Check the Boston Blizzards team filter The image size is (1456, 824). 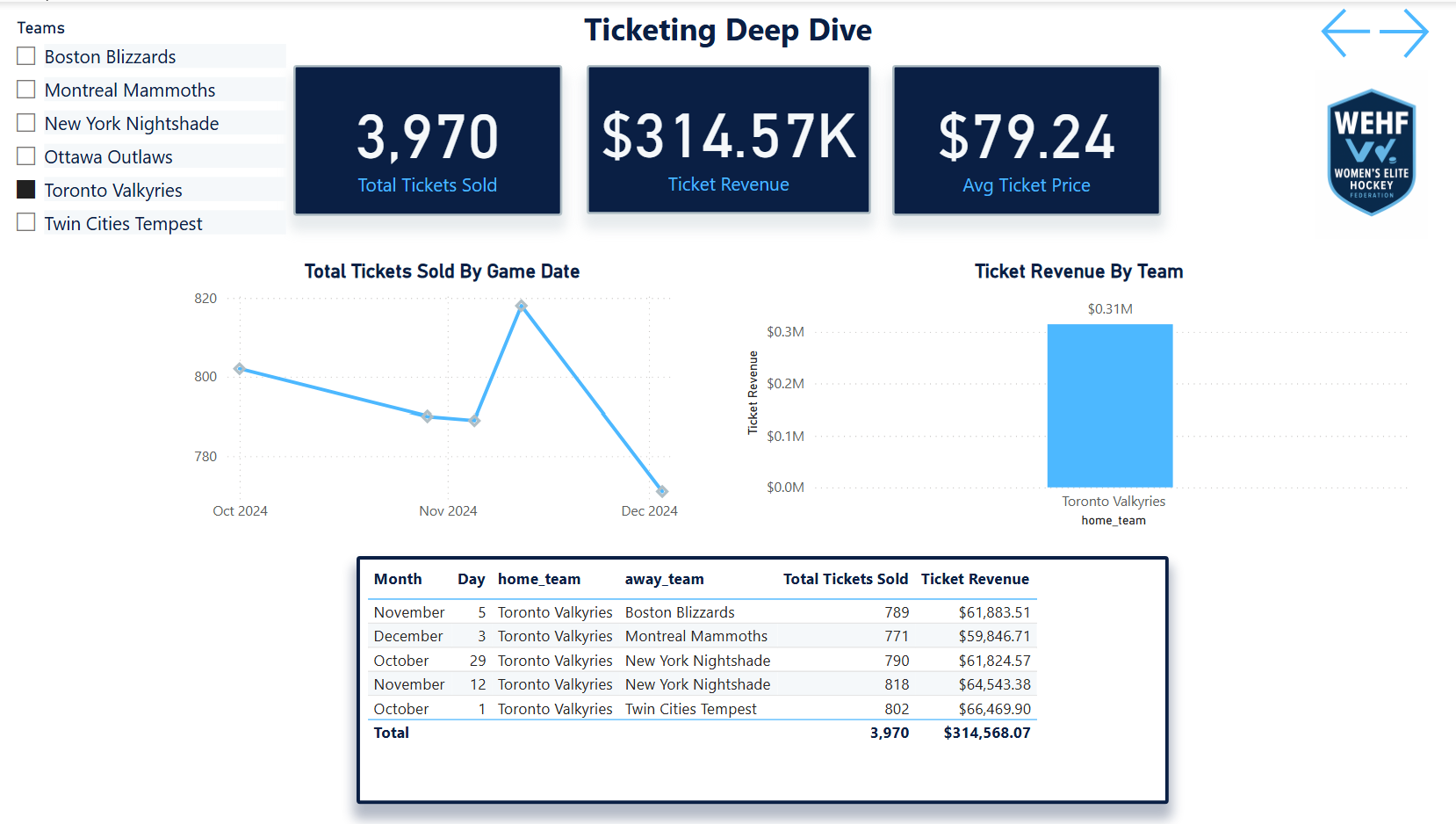25,55
